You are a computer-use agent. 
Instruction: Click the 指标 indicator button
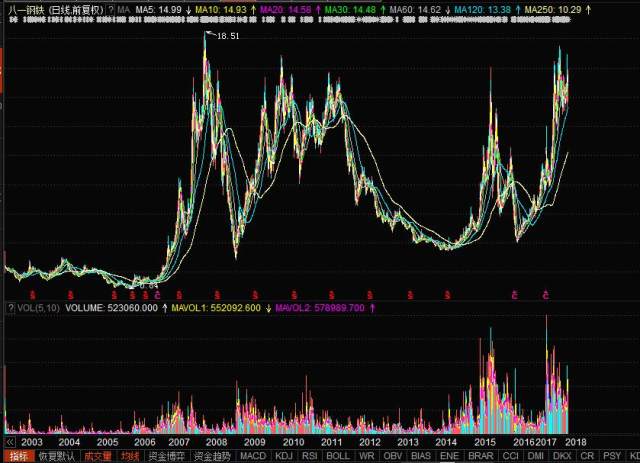(x=17, y=456)
